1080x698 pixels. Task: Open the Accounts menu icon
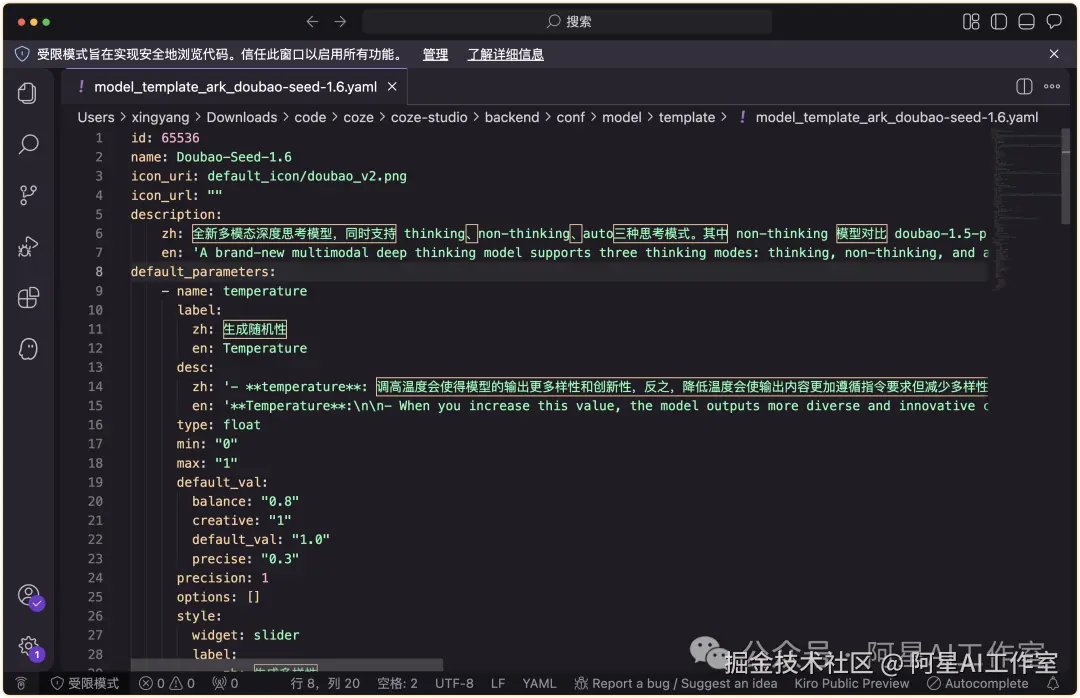point(29,595)
